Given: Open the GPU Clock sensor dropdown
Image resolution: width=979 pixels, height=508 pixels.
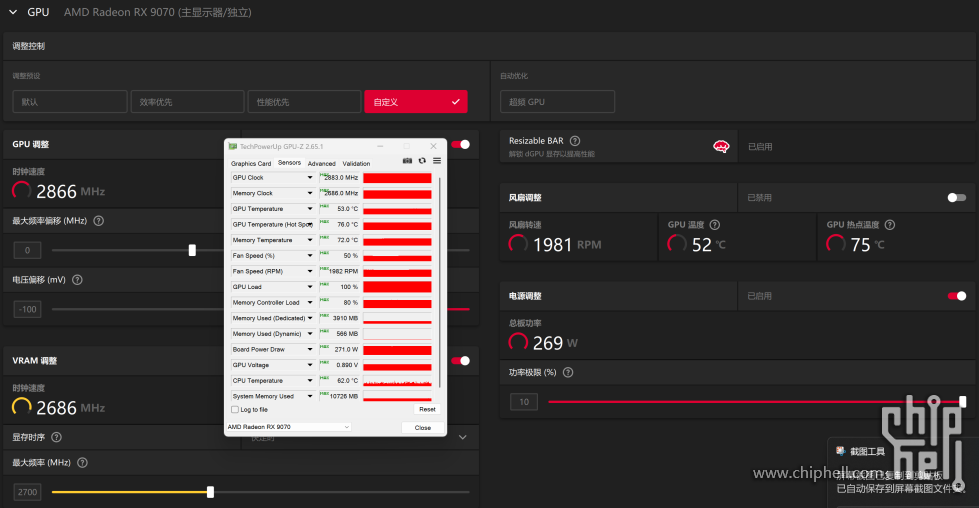Looking at the screenshot, I should click(310, 178).
